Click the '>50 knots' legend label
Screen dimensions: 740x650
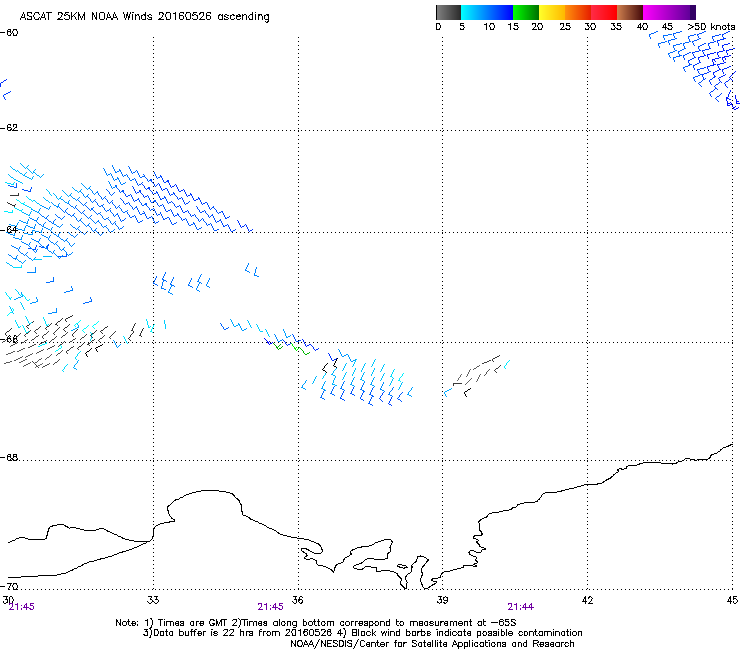click(711, 27)
